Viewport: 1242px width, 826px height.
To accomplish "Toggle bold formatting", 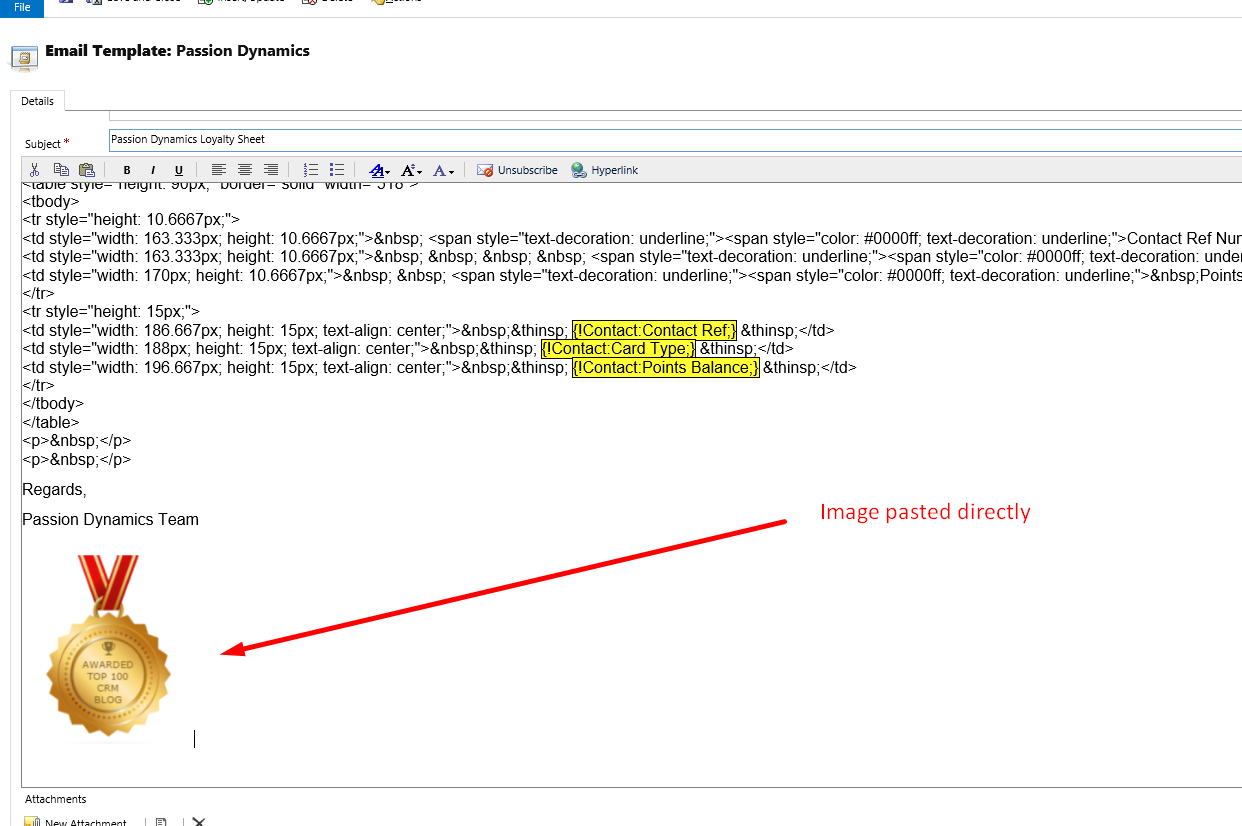I will pyautogui.click(x=127, y=170).
